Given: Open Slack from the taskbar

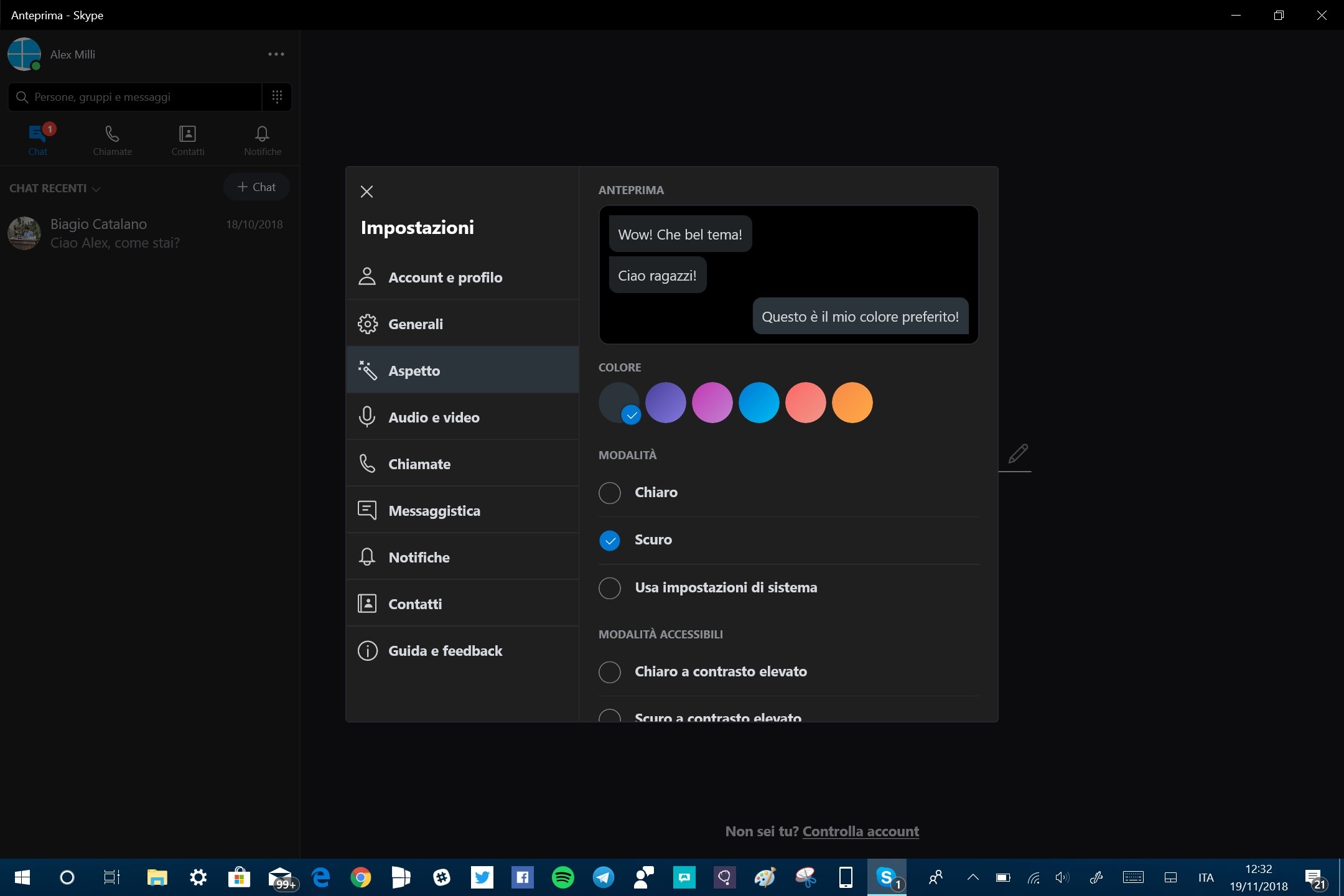Looking at the screenshot, I should pos(442,877).
